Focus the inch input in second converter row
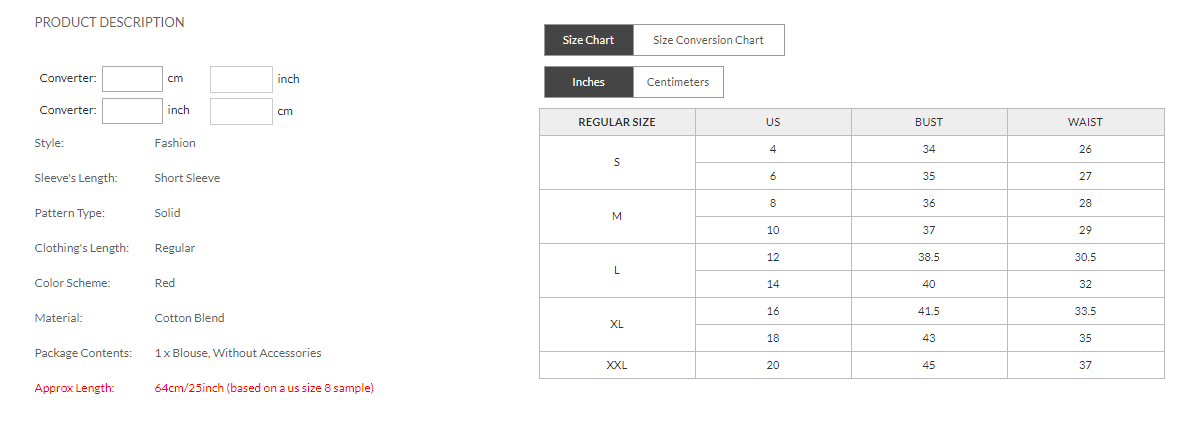Screen dimensions: 1203x427 132,110
